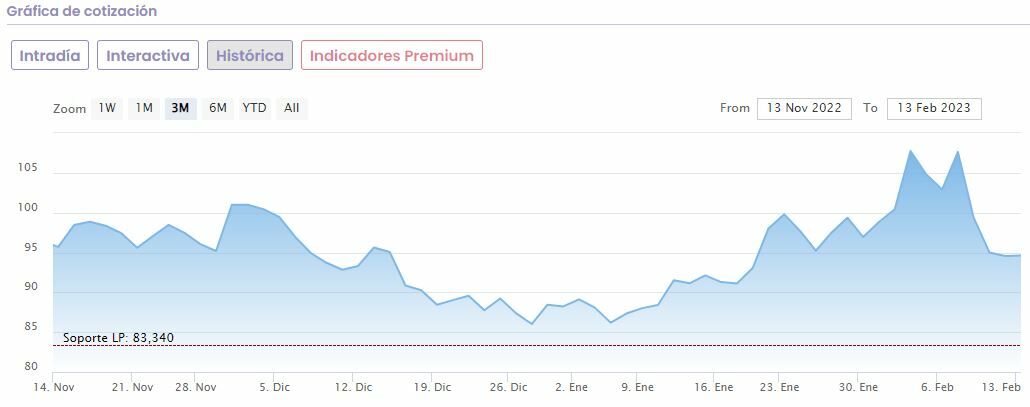Click the 5. Dic x-axis label

point(274,387)
